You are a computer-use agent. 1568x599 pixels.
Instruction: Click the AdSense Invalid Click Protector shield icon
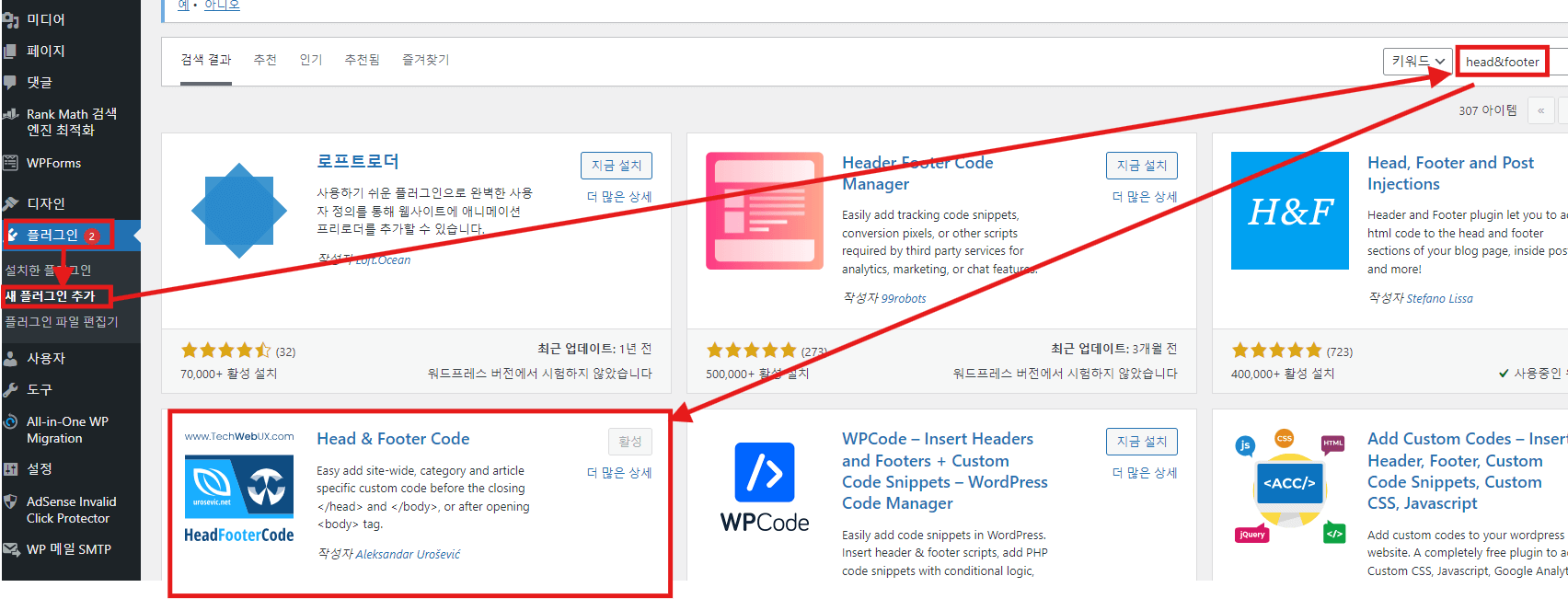pyautogui.click(x=11, y=501)
